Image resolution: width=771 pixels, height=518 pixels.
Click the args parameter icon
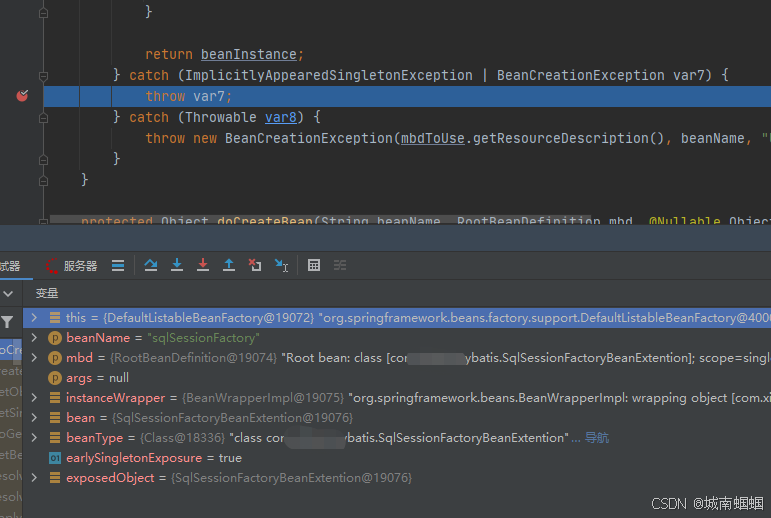(55, 378)
